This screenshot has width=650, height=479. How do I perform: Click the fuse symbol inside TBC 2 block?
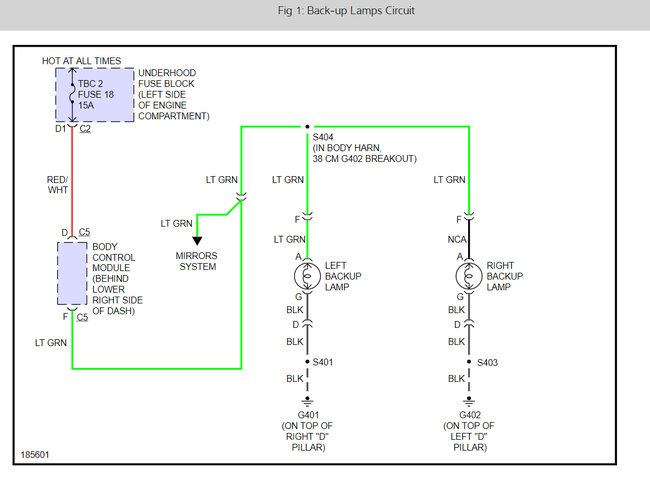tap(72, 95)
